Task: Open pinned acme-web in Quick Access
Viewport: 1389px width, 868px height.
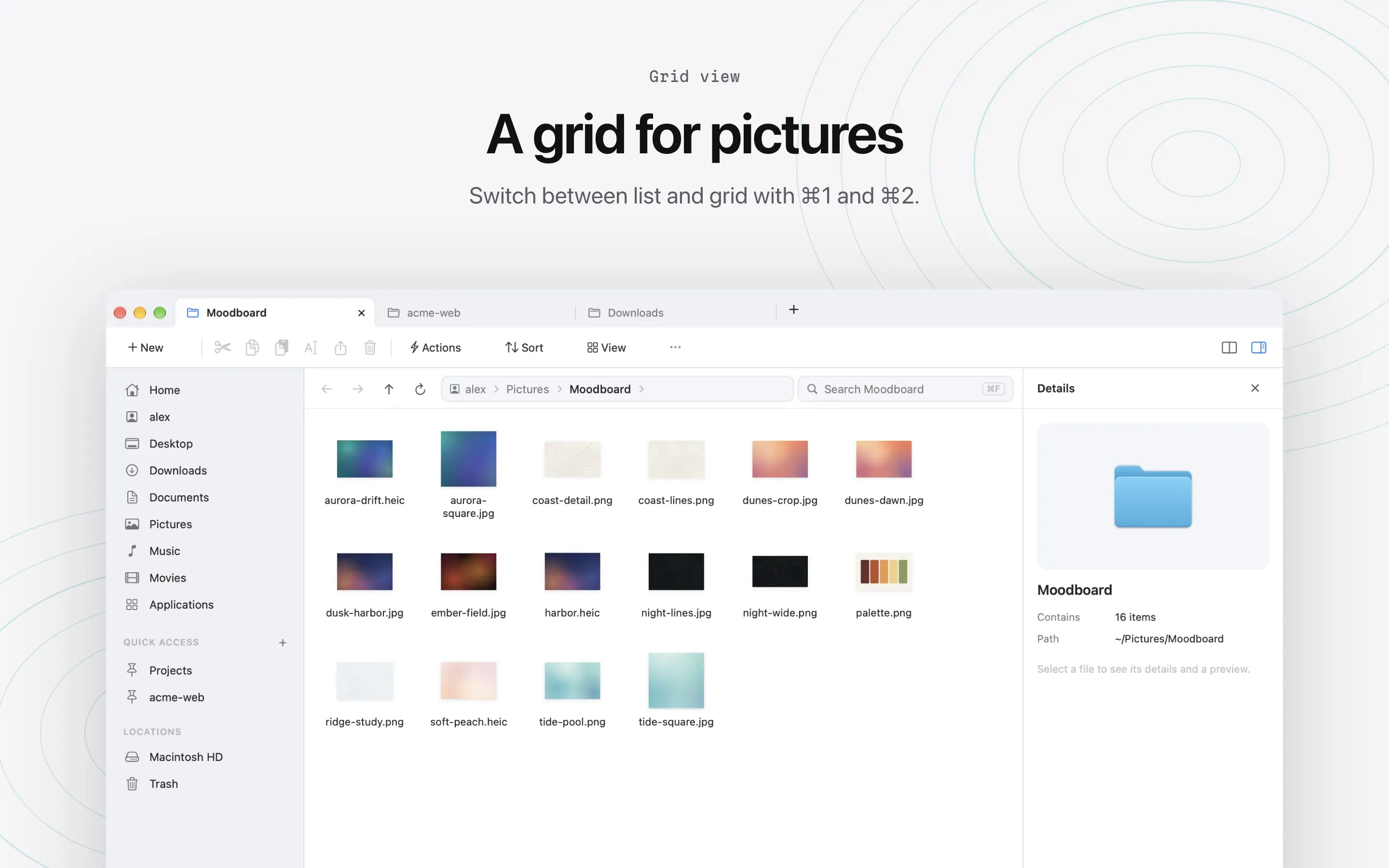Action: [205, 697]
